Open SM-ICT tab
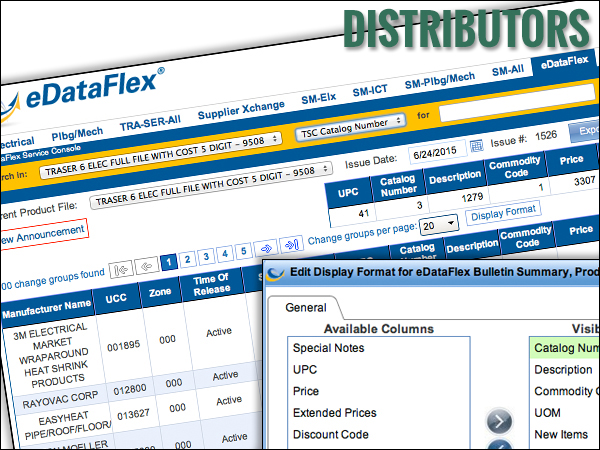The width and height of the screenshot is (600, 450). [x=370, y=91]
